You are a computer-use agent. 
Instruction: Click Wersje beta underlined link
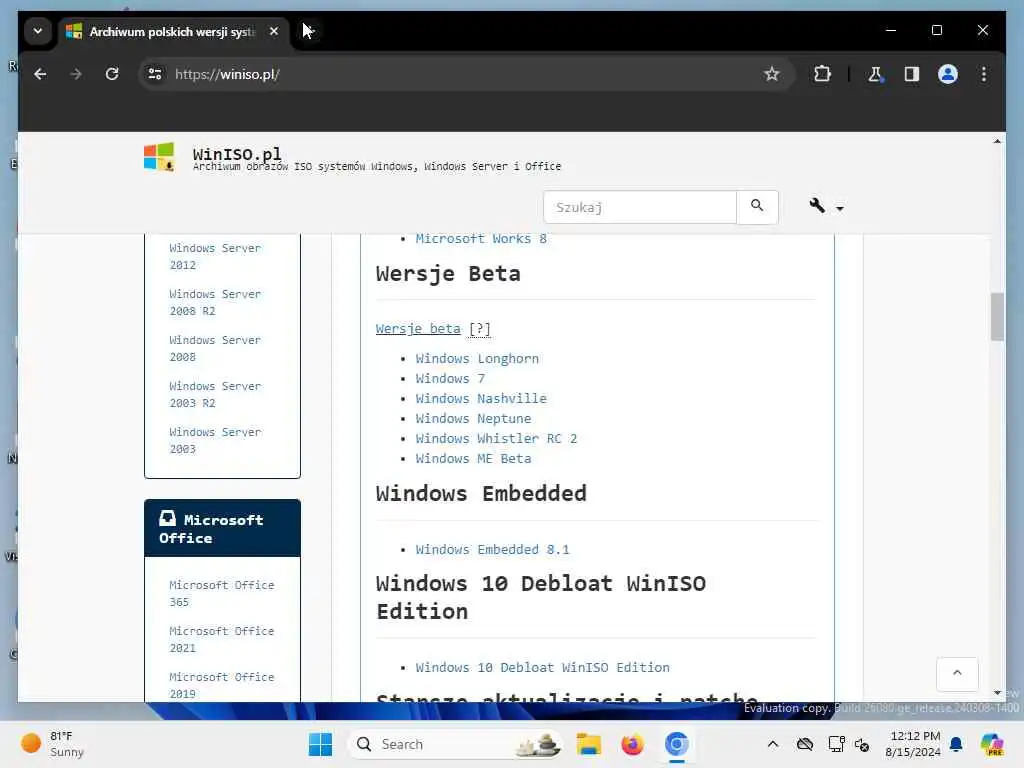[x=418, y=328]
